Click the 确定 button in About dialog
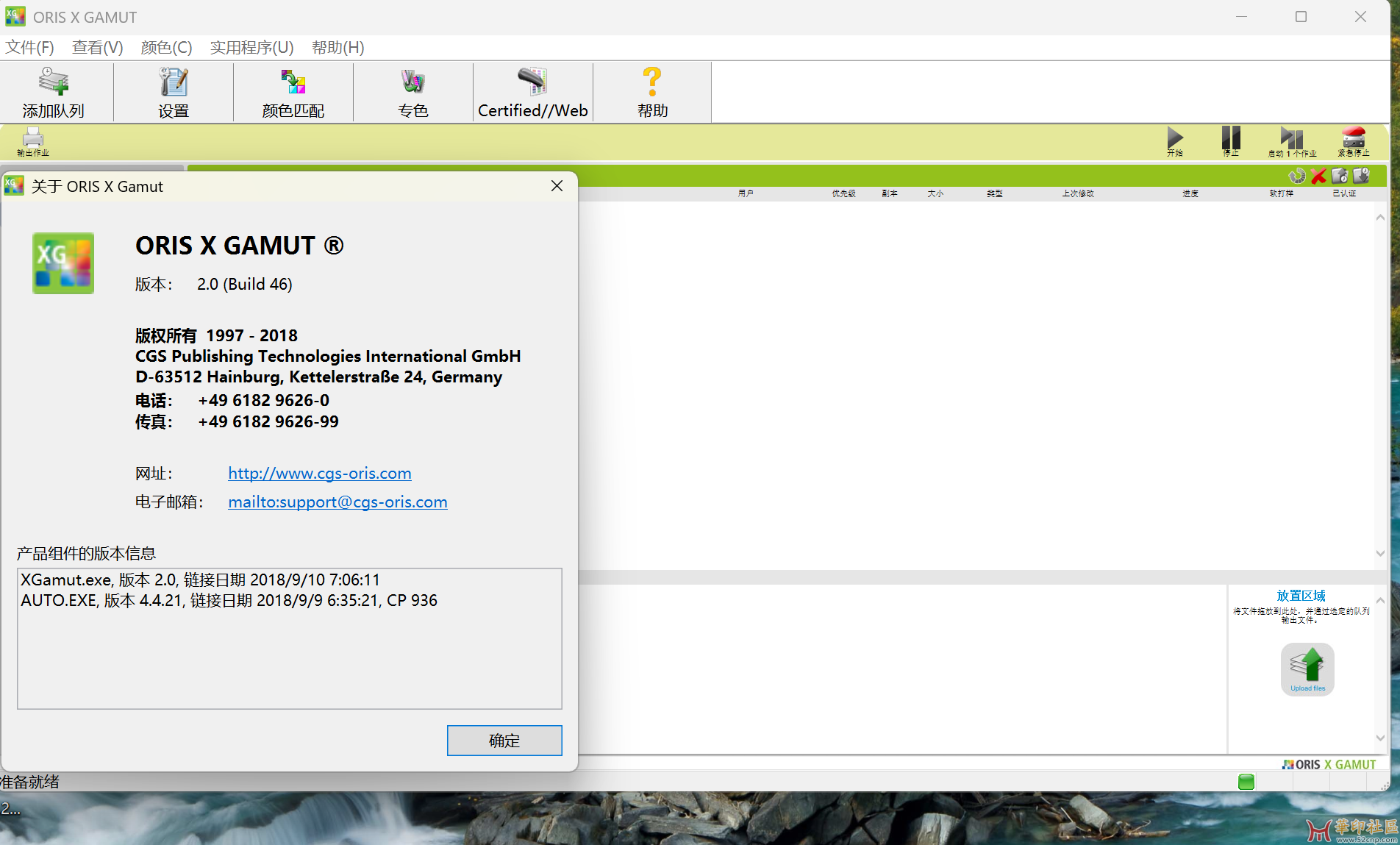Viewport: 1400px width, 845px height. coord(504,741)
